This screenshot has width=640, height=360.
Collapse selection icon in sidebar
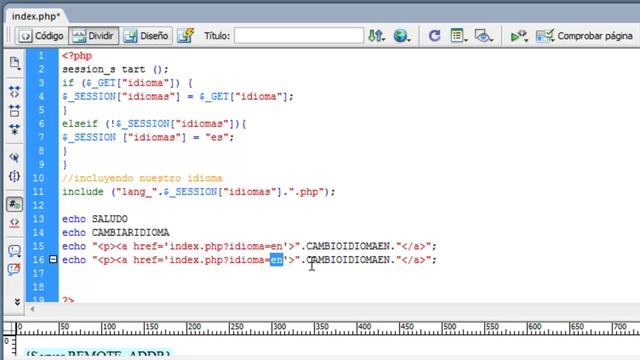(x=15, y=111)
